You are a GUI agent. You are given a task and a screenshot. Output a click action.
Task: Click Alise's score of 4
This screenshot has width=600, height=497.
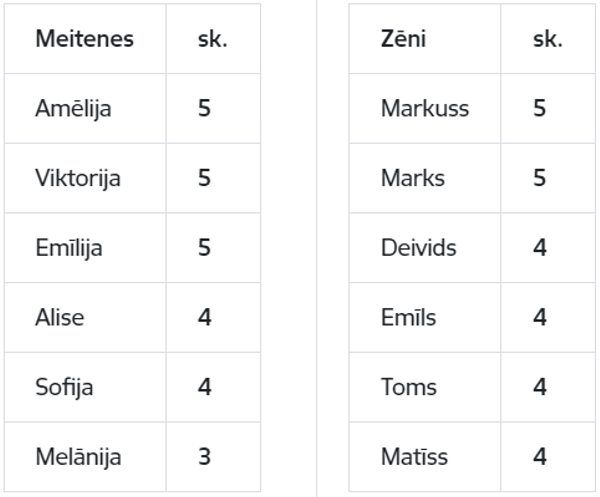point(204,317)
